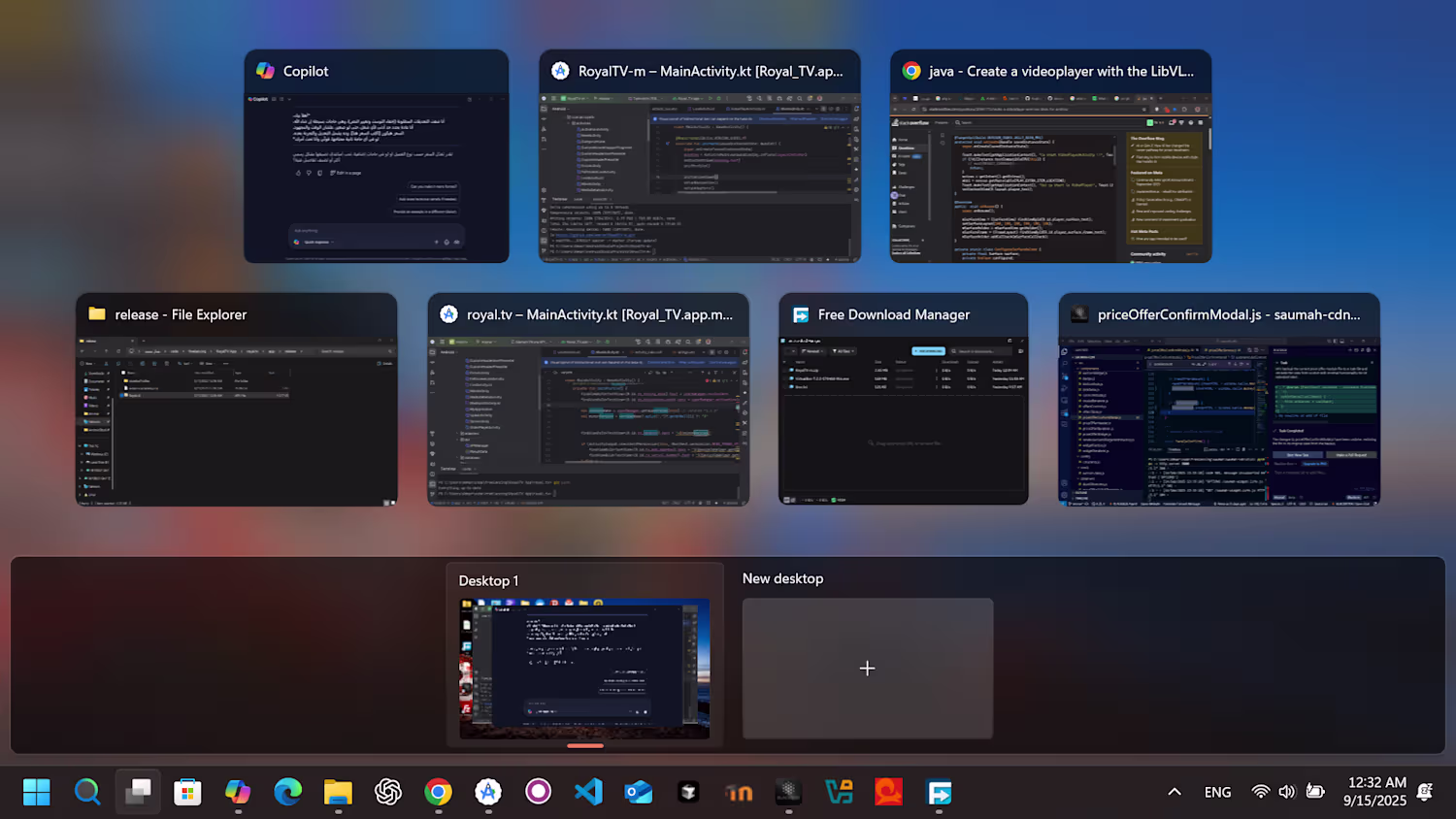Open the orange 'm' app on taskbar
Image resolution: width=1456 pixels, height=819 pixels.
(x=739, y=792)
